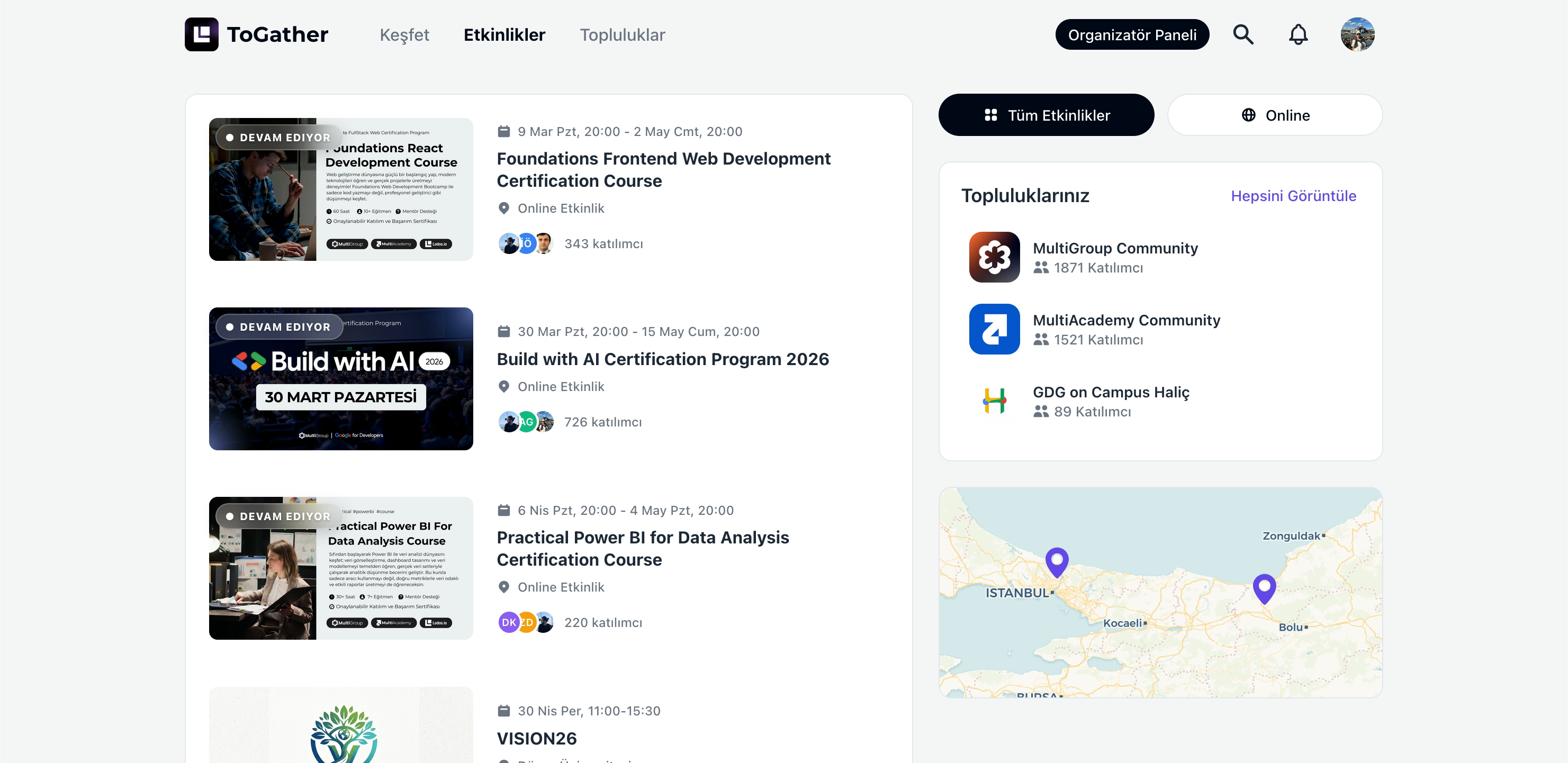Click the ISTANBUL label on the map
Viewport: 1568px width, 763px height.
click(x=1017, y=593)
